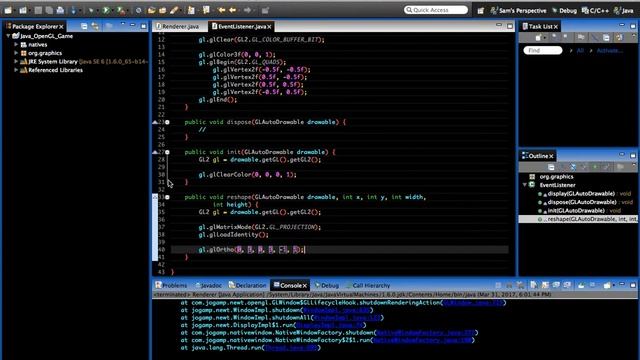Click Remove All Terminated Launches icon
The height and width of the screenshot is (360, 640).
point(520,285)
